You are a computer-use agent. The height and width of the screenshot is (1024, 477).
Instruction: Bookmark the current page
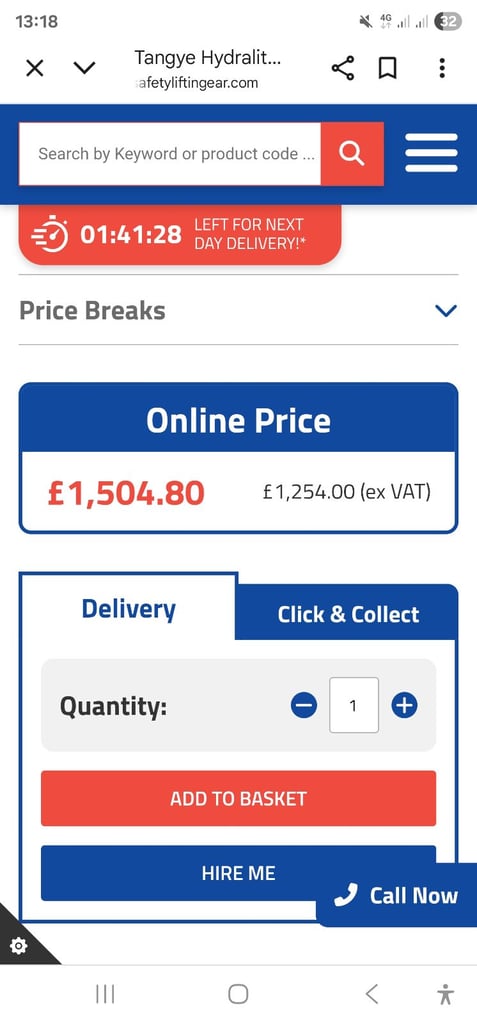(x=388, y=68)
